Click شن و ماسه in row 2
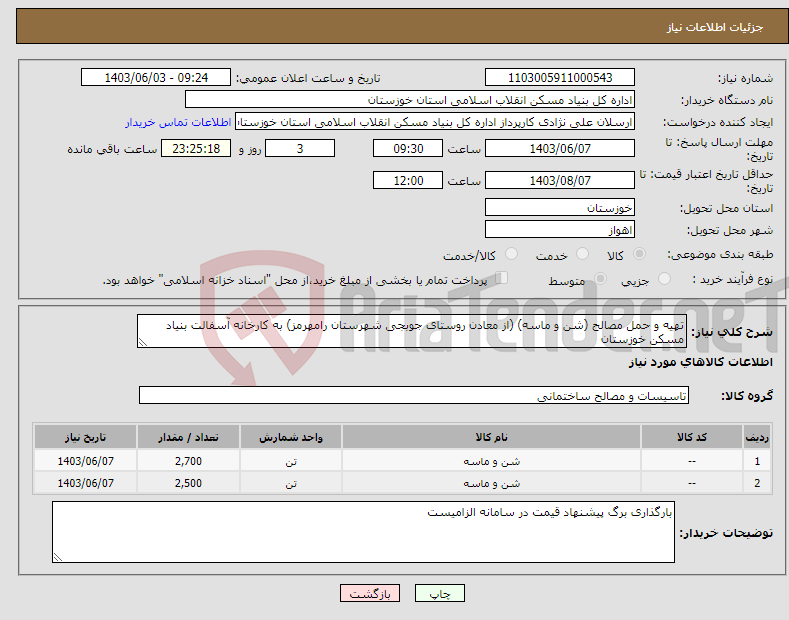This screenshot has width=789, height=620. (491, 483)
